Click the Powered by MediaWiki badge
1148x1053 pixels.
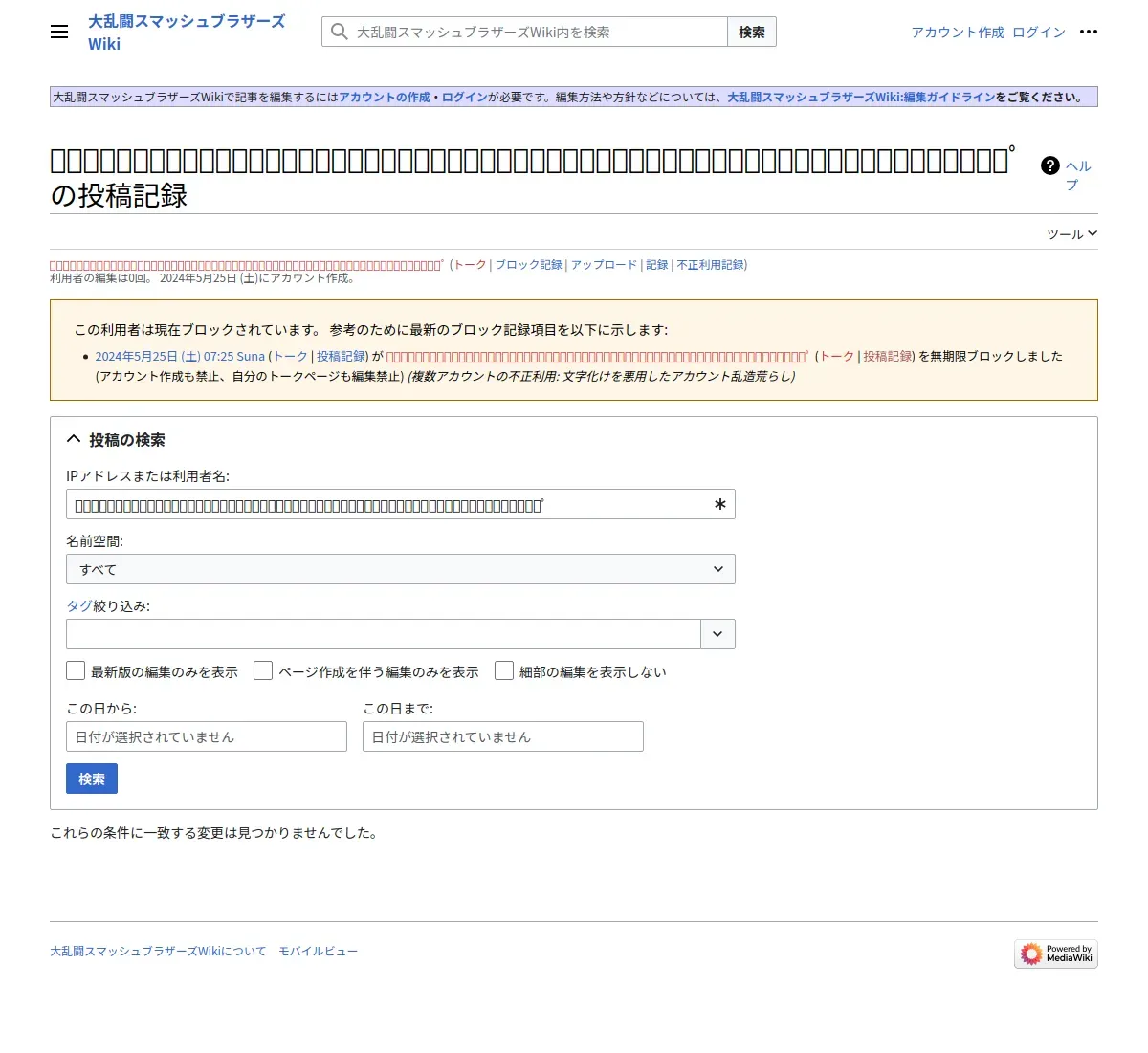(x=1056, y=954)
